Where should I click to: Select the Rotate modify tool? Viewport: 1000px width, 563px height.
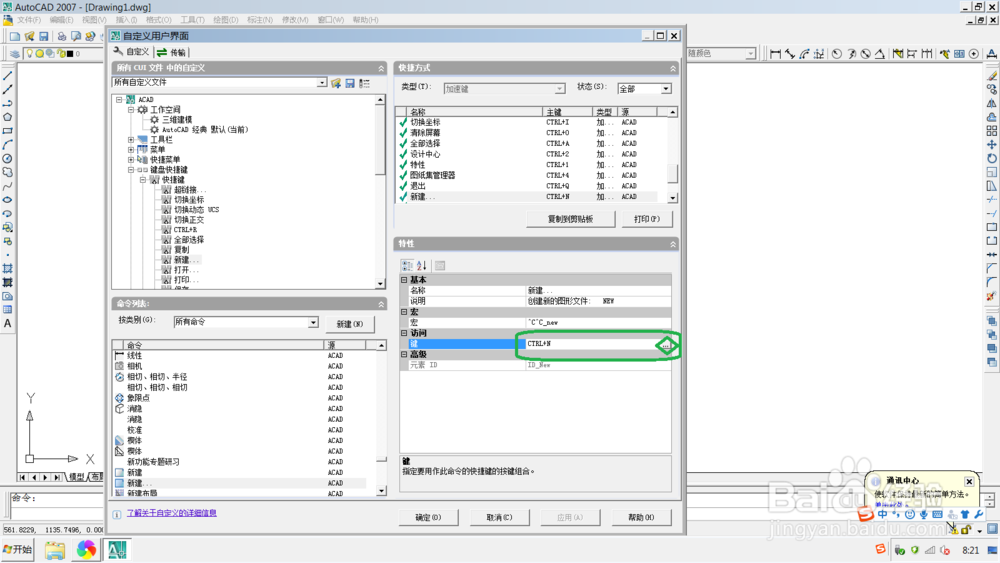(992, 158)
